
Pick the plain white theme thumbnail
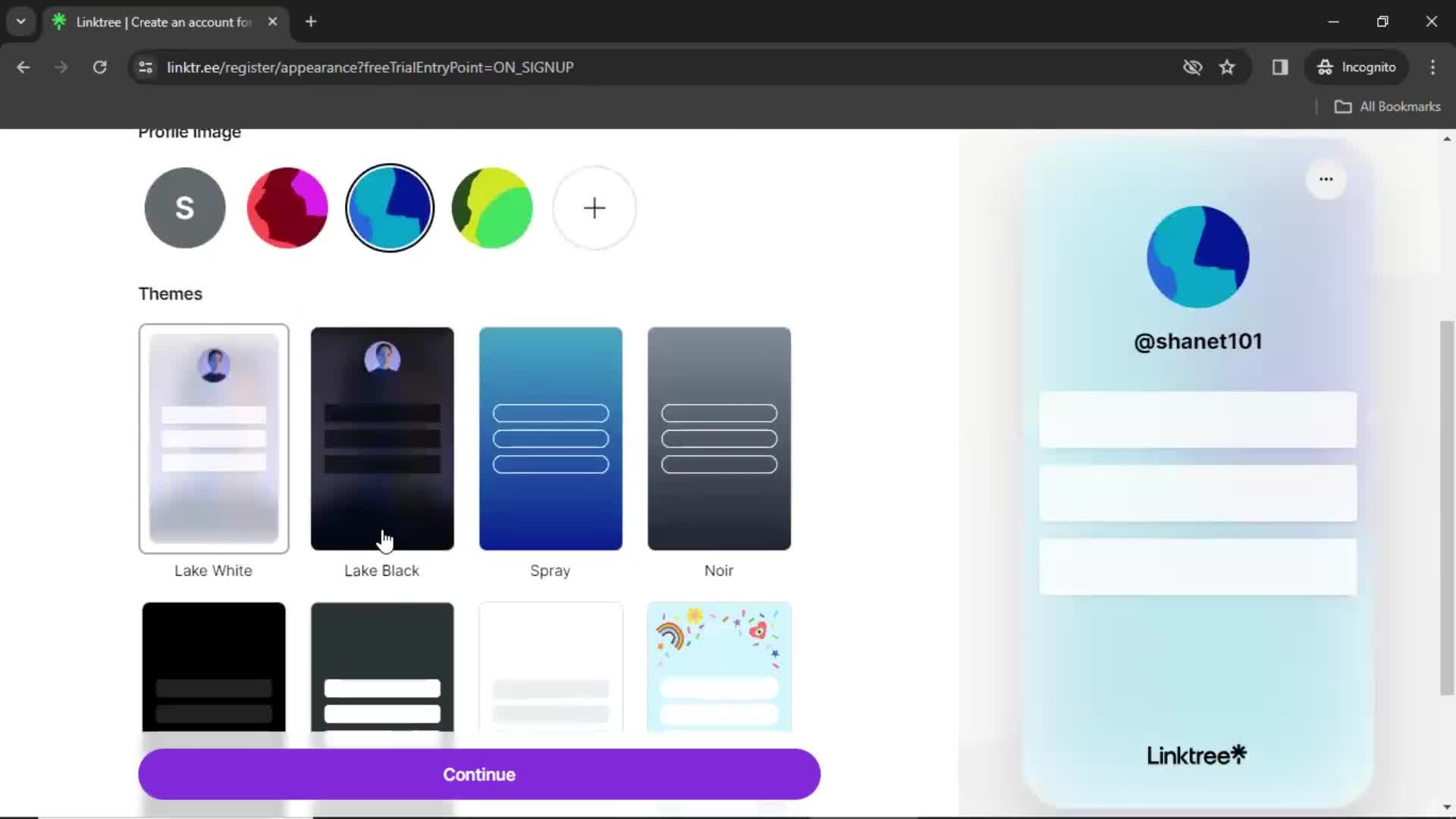click(x=551, y=667)
